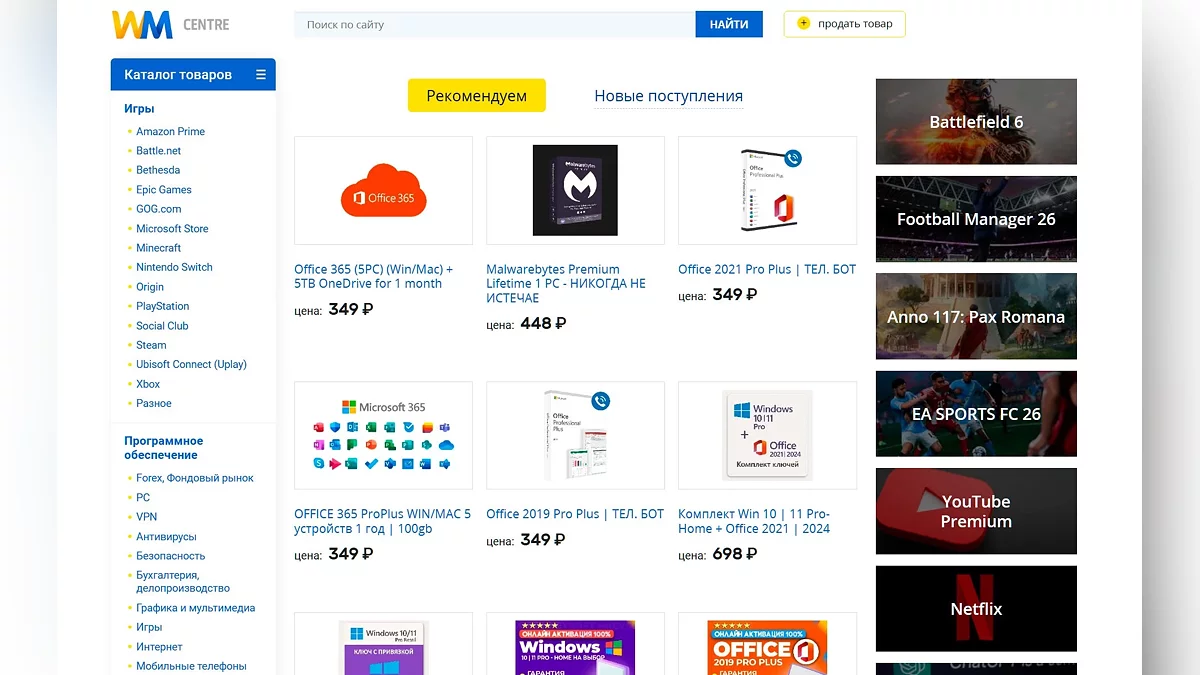Open Office 2021 Pro Plus | ТЕЛ. БОТ title
The image size is (1200, 675).
(767, 269)
